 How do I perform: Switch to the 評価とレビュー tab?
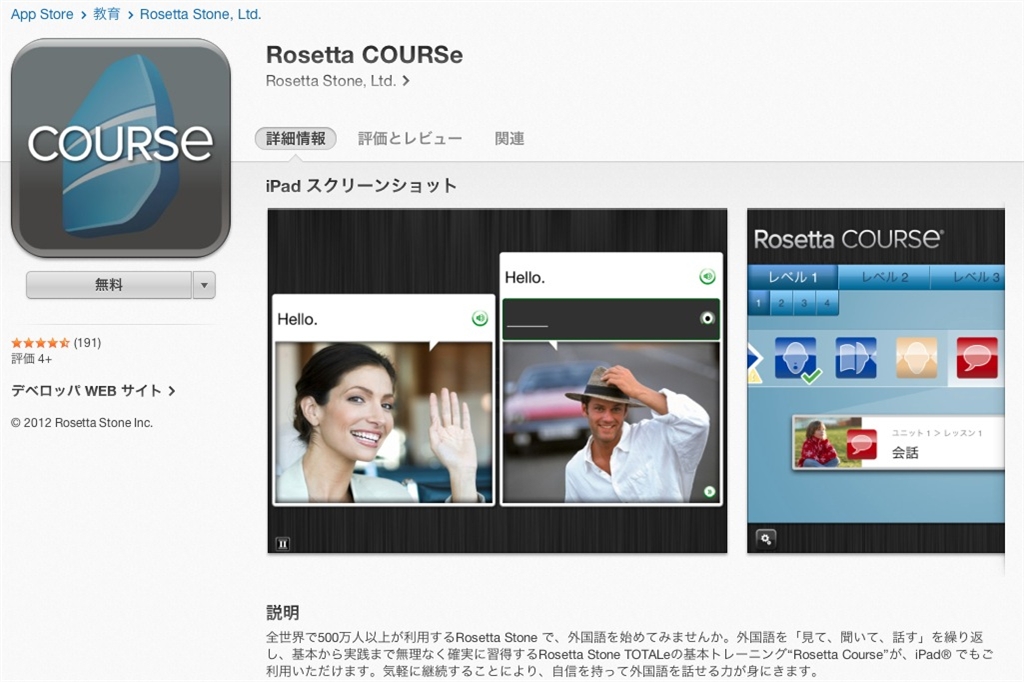[410, 138]
